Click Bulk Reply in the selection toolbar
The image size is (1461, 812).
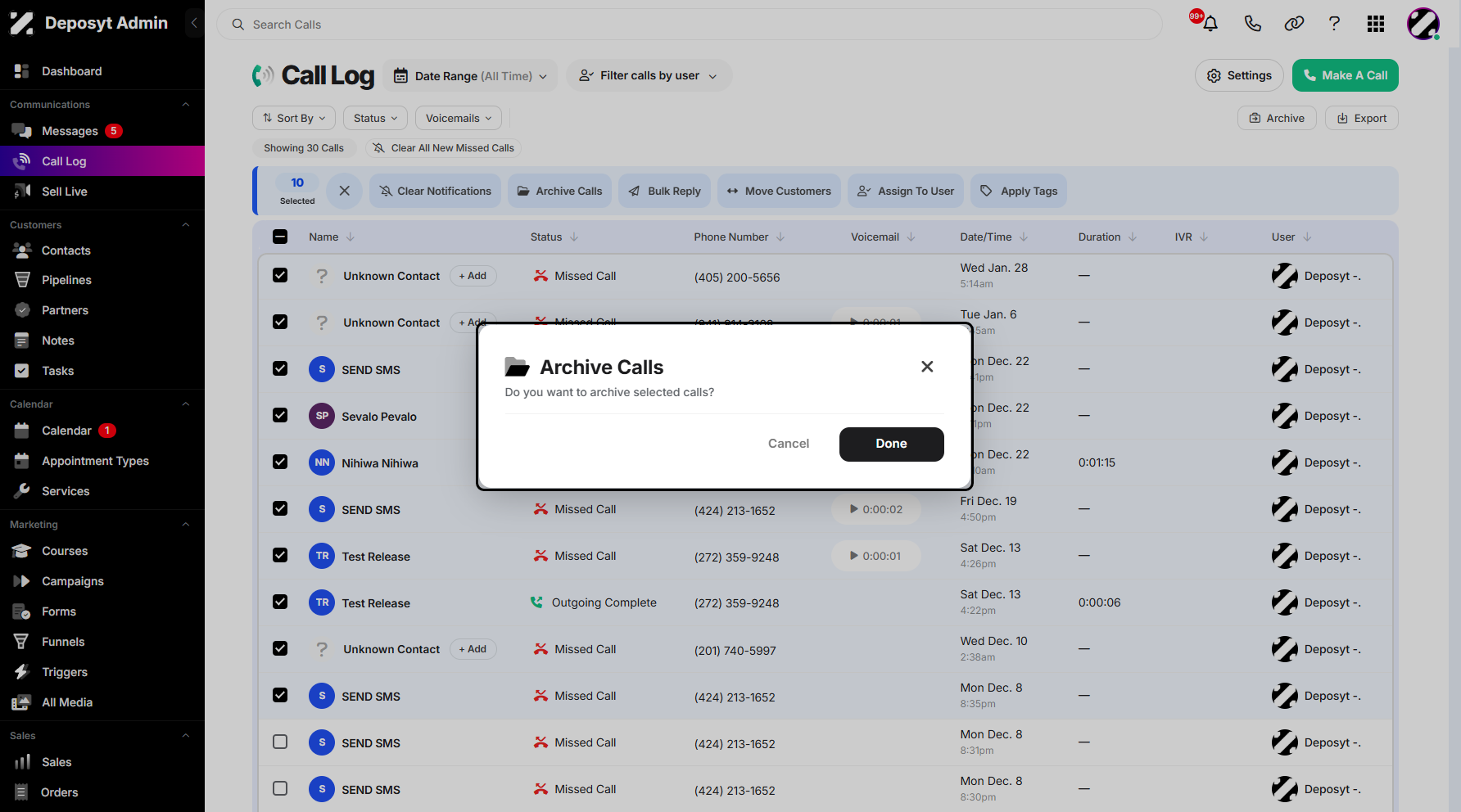664,191
